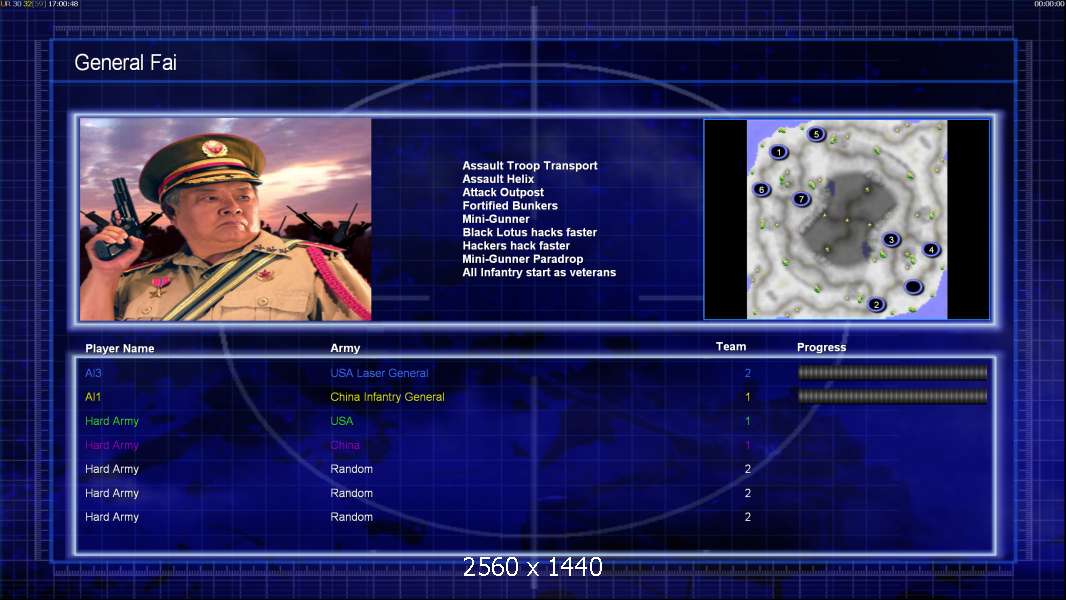Click the Team column header
This screenshot has width=1066, height=600.
(x=731, y=347)
